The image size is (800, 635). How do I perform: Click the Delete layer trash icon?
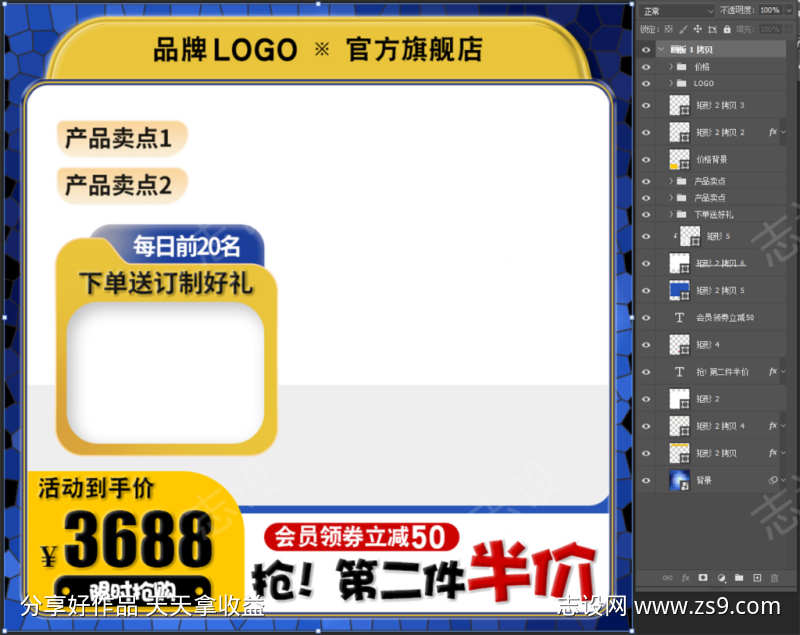coord(775,577)
